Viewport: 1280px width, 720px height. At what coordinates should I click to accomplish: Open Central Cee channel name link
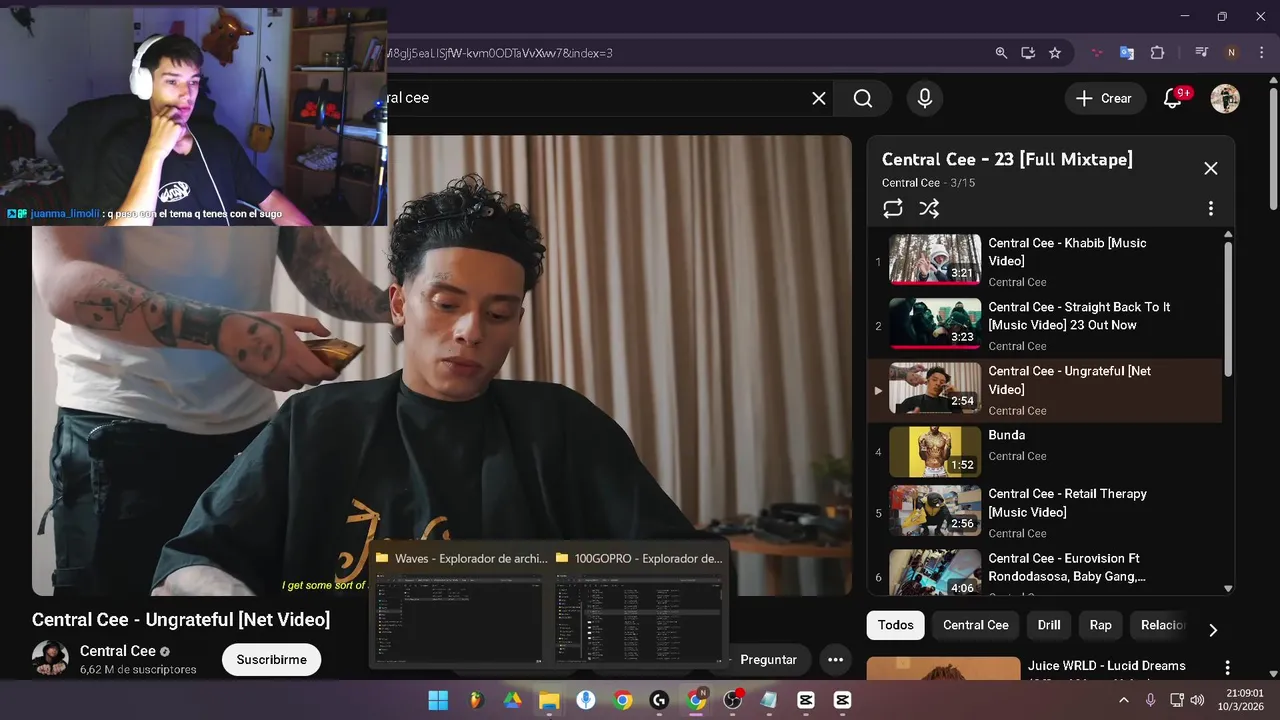coord(118,651)
